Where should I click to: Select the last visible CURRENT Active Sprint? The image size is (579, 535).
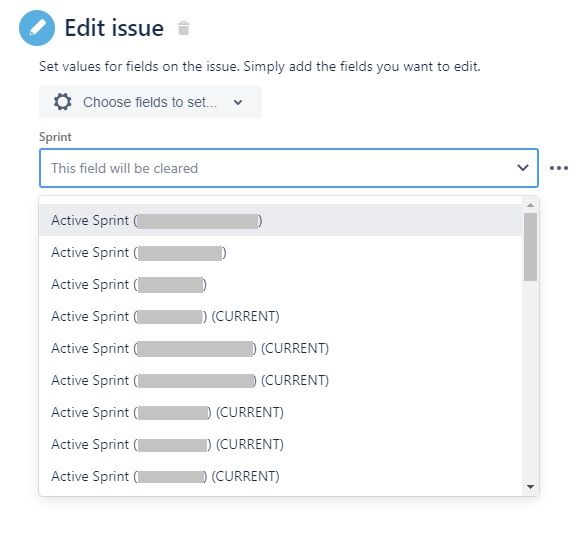click(x=281, y=477)
